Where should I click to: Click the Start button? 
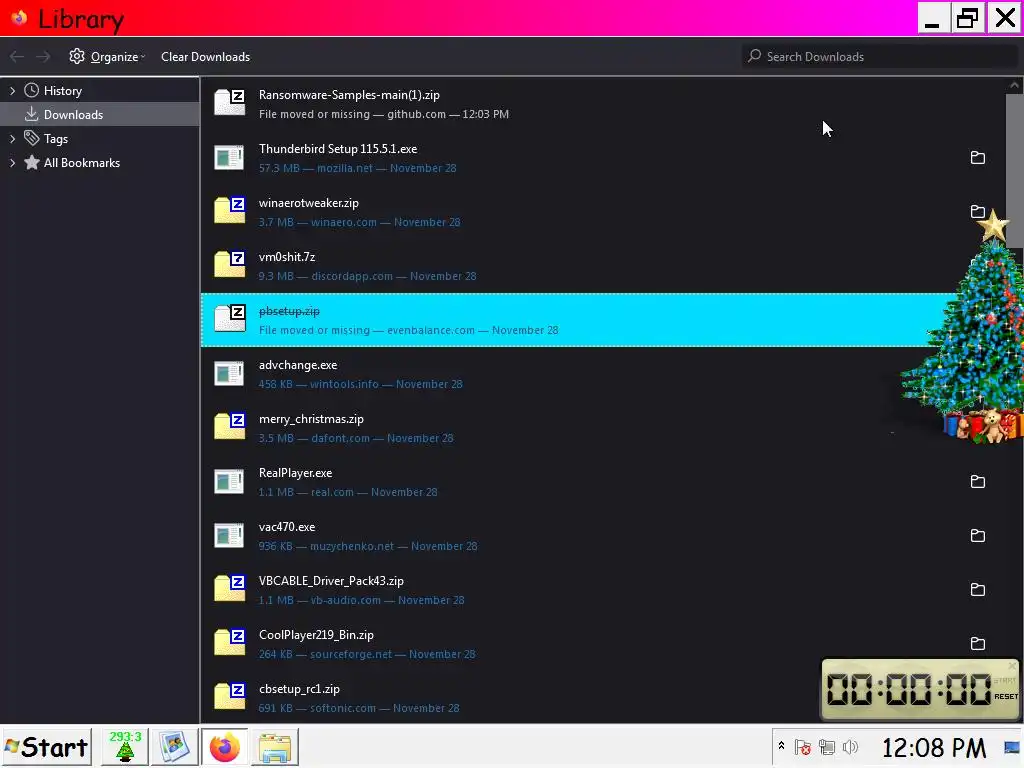pyautogui.click(x=46, y=747)
